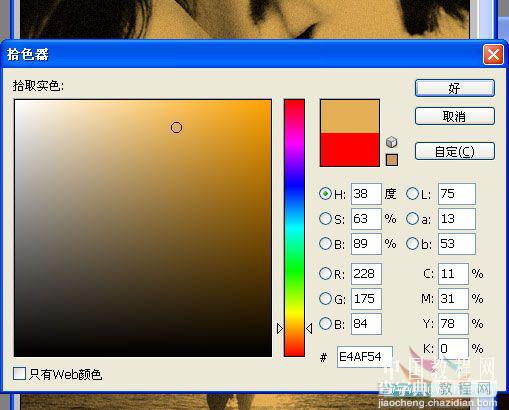This screenshot has width=509, height=410.
Task: Click the left hue slider arrow marker
Action: point(280,329)
